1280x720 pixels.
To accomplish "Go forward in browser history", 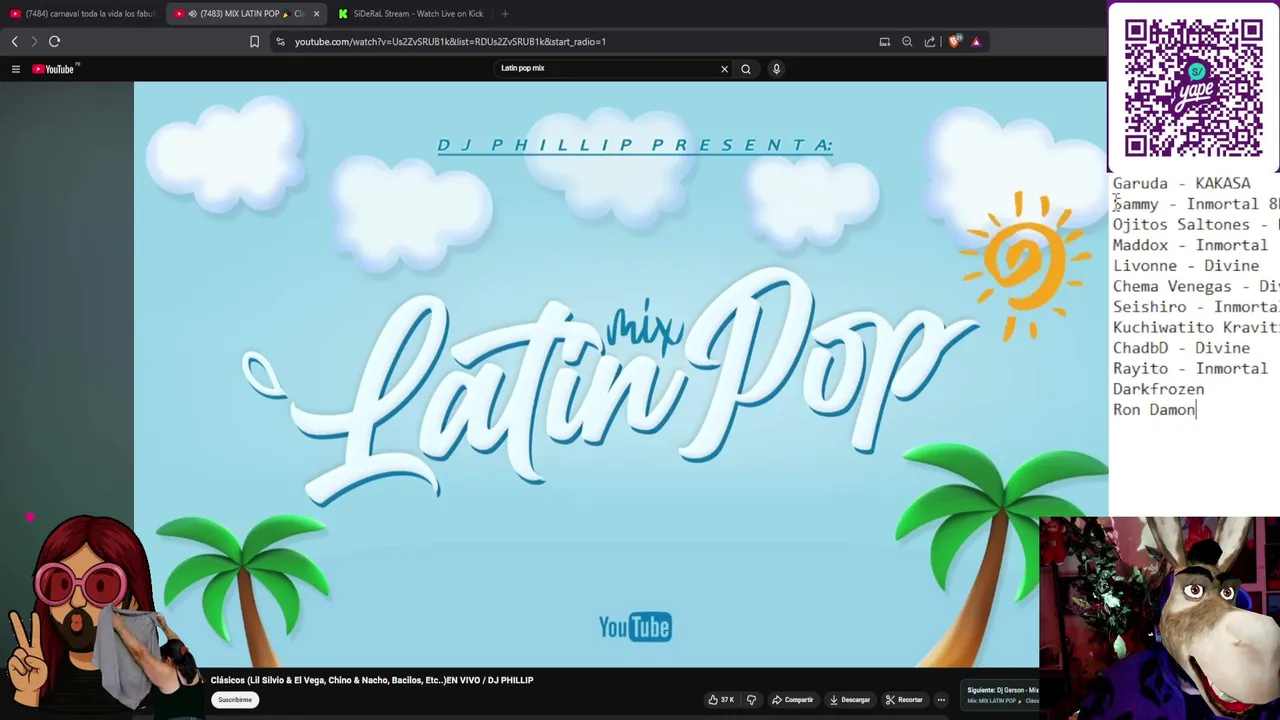I will [x=33, y=41].
